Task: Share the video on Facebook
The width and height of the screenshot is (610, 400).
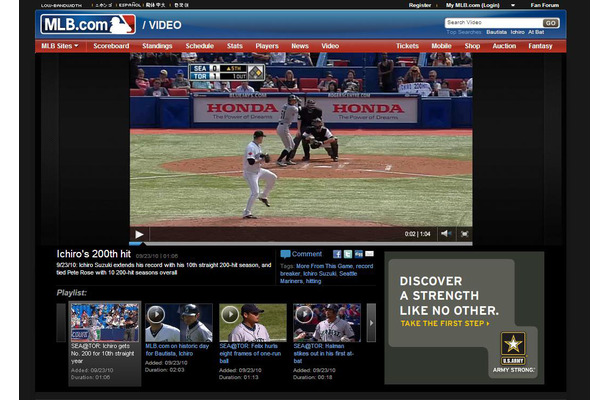Action: (337, 254)
